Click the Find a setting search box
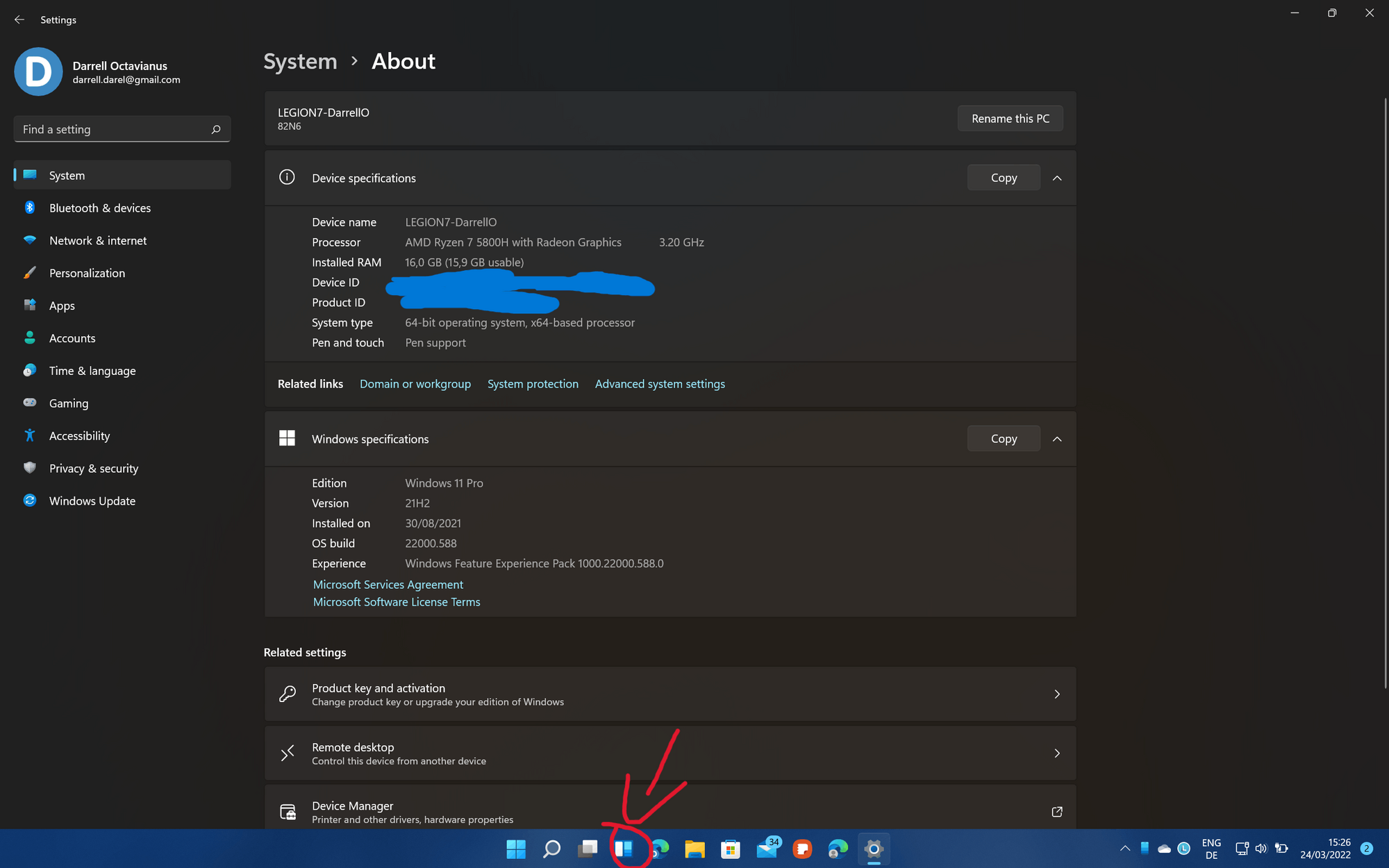Viewport: 1389px width, 868px height. point(122,129)
